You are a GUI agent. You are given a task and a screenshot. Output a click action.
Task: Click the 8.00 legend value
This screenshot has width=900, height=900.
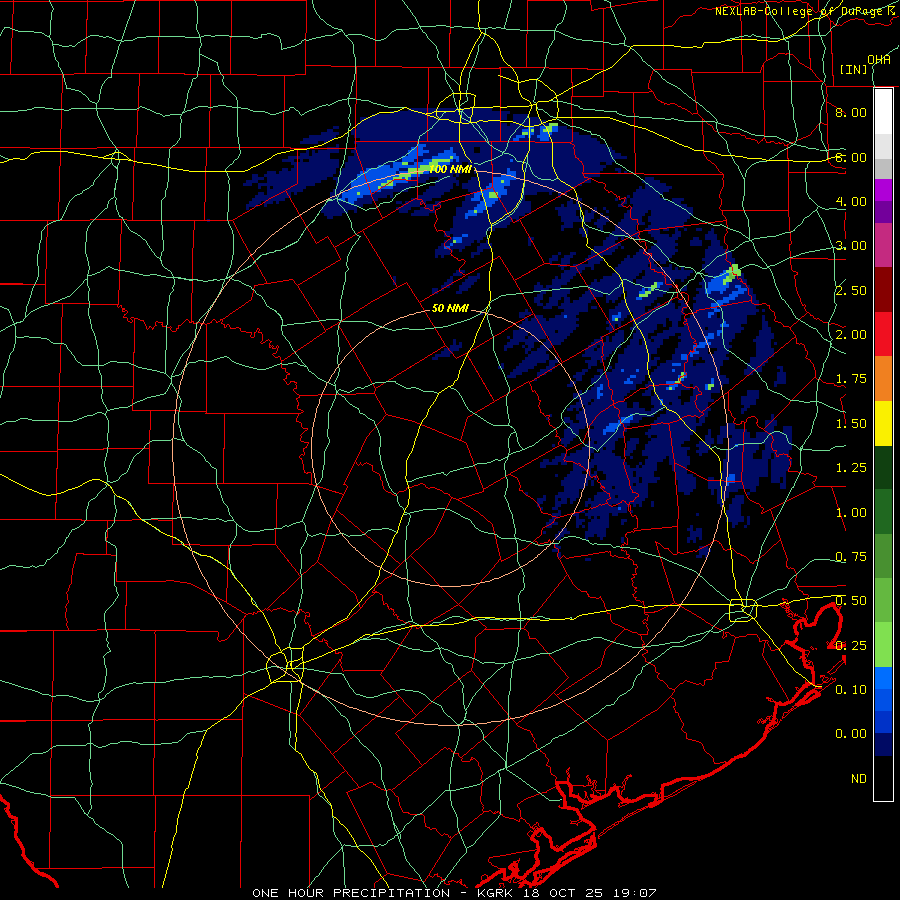pyautogui.click(x=851, y=112)
